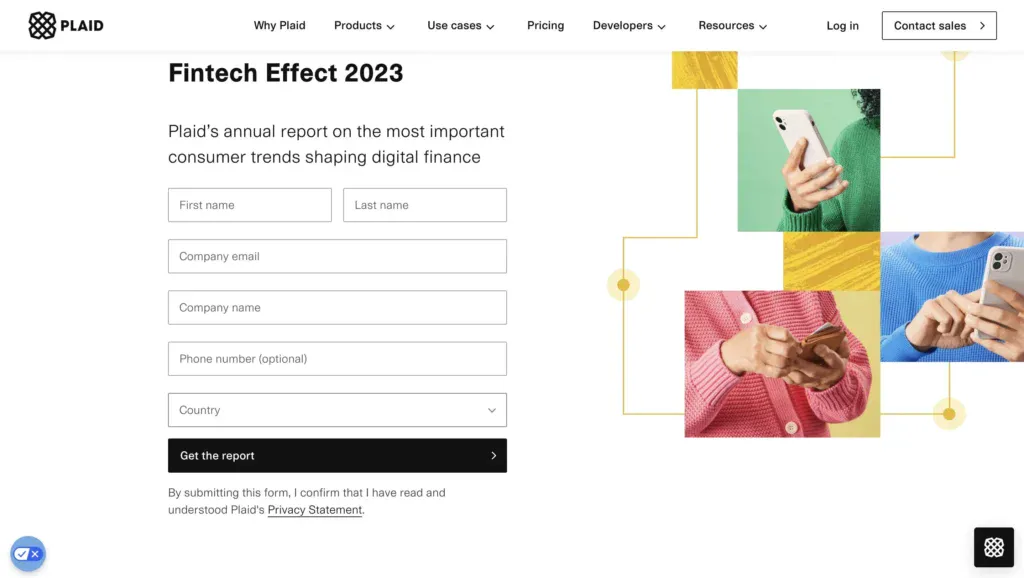1024x578 pixels.
Task: Focus the First name input field
Action: coord(249,205)
